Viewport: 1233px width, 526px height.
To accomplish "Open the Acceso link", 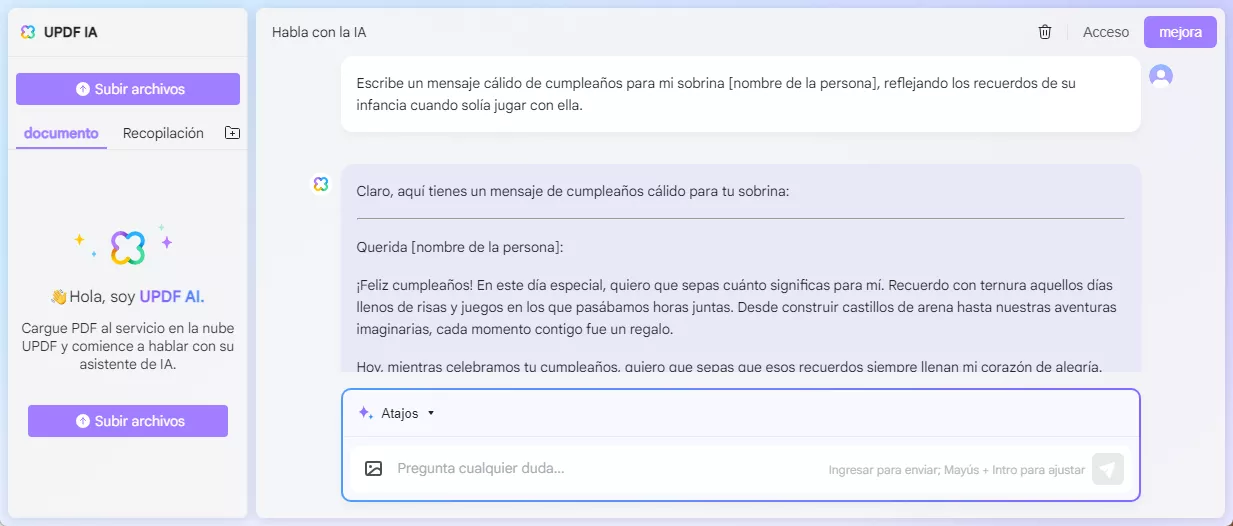I will (1106, 32).
